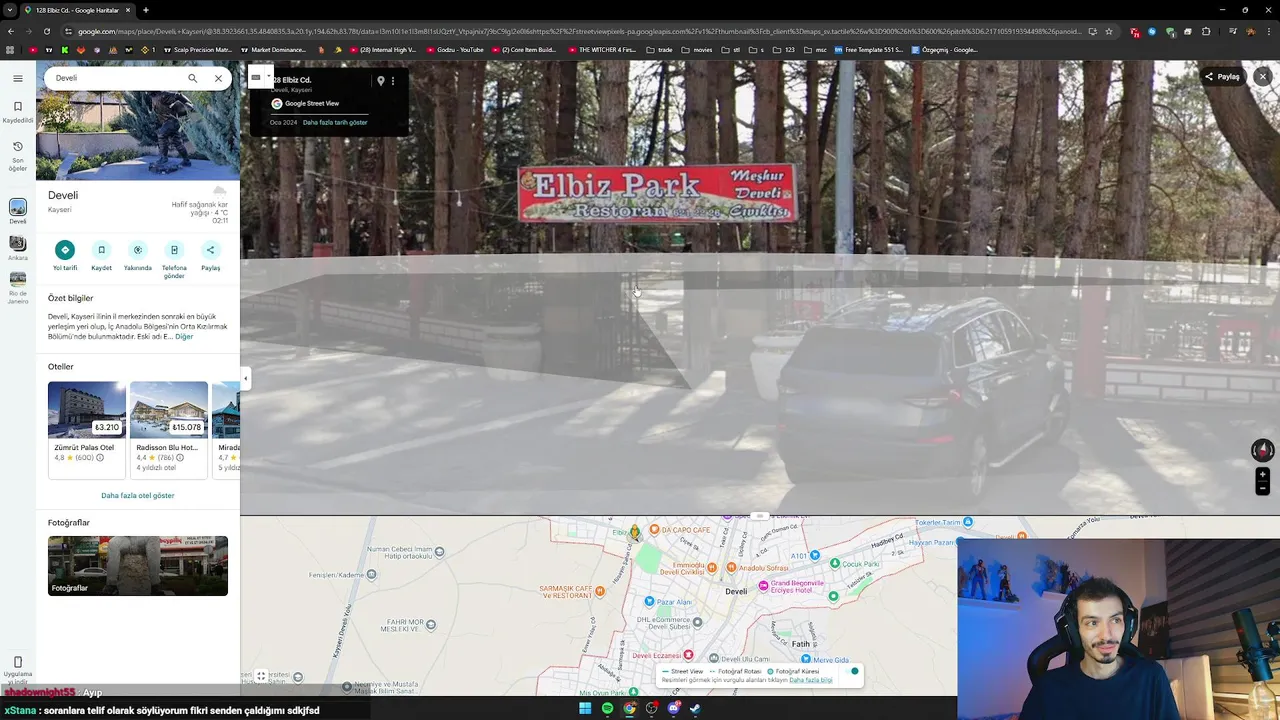
Task: Close Street View with X button
Action: [x=1262, y=77]
